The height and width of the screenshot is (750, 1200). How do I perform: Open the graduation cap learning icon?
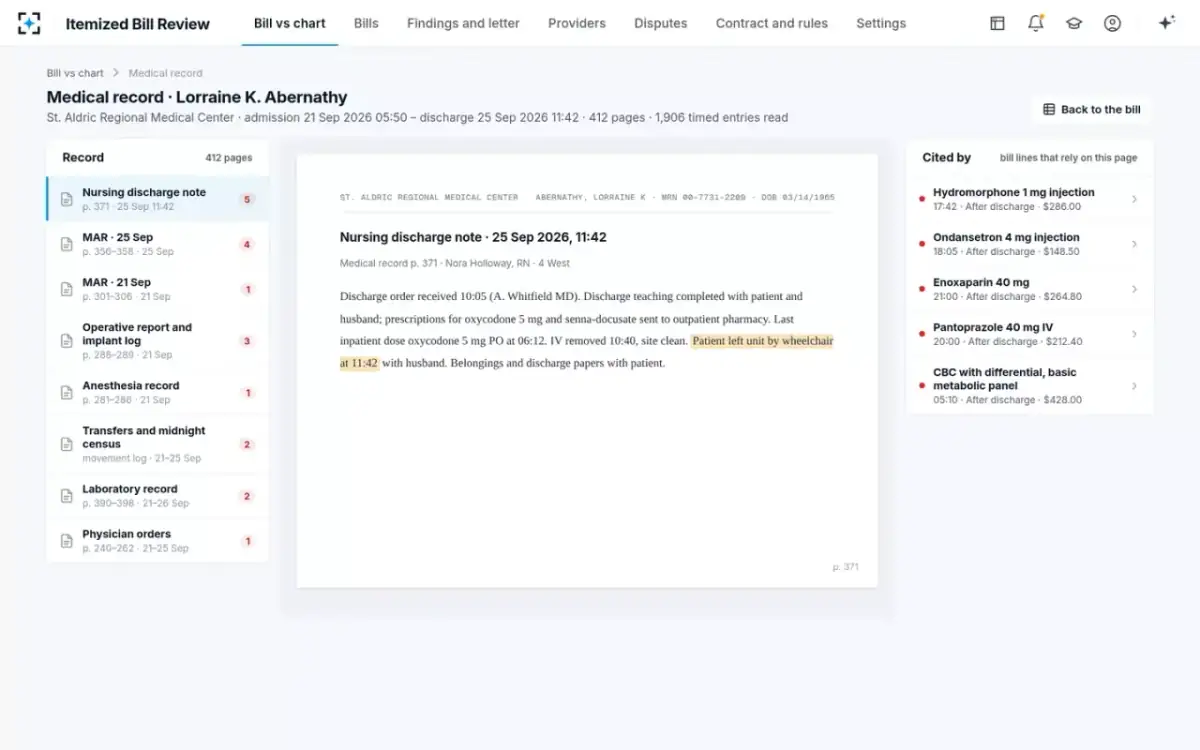[1074, 23]
